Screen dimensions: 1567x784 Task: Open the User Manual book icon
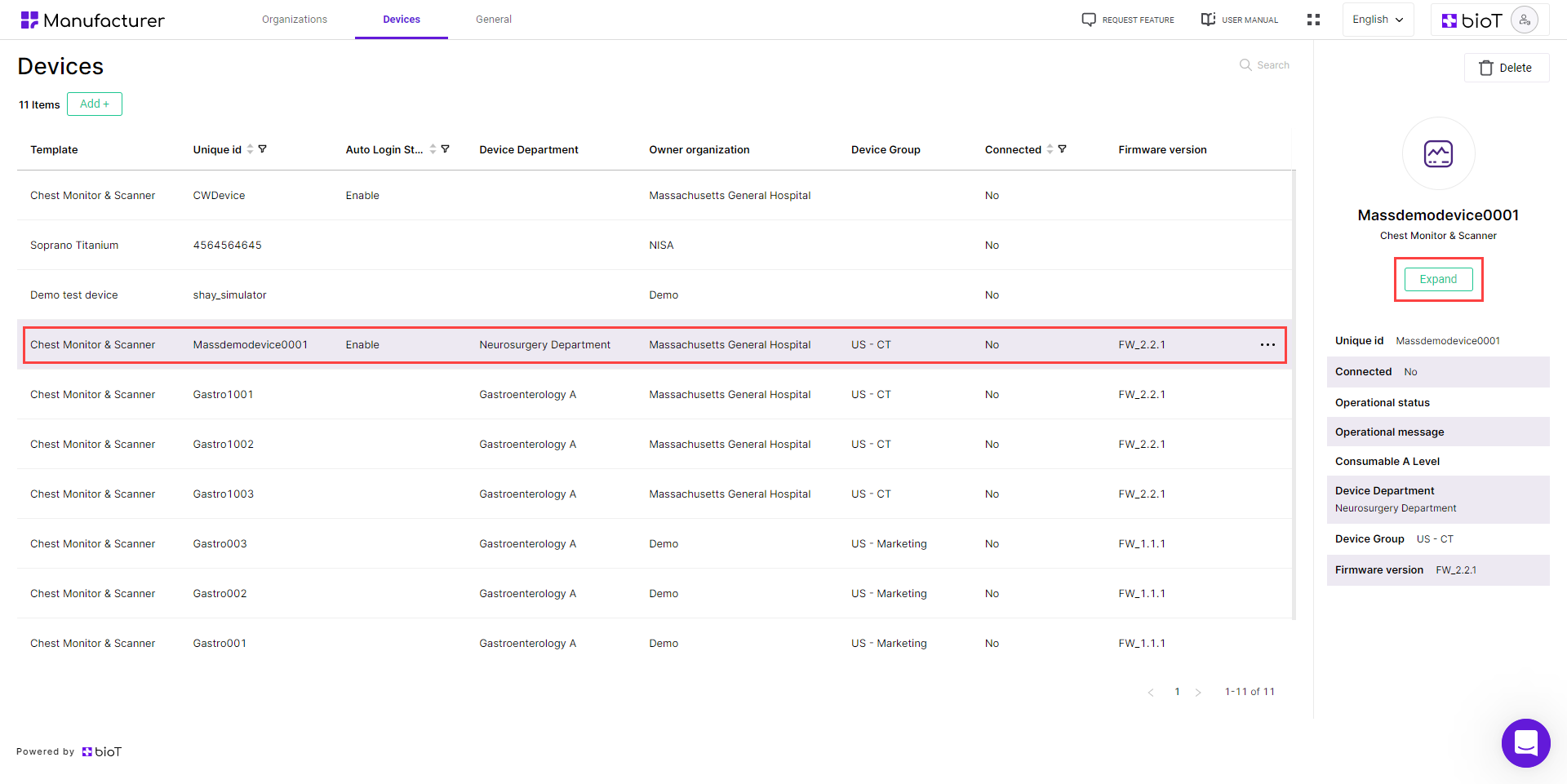(1208, 20)
